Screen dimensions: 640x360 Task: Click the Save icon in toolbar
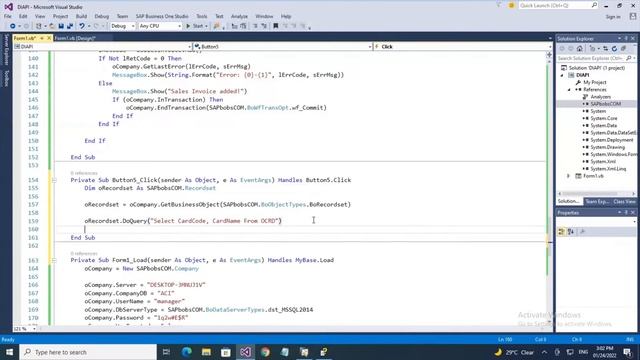point(61,26)
